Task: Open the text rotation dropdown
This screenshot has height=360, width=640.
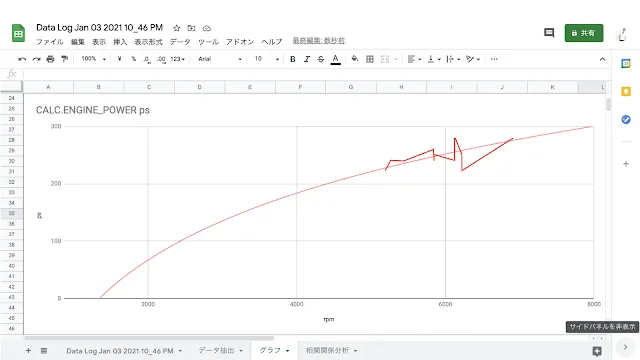Action: point(473,59)
